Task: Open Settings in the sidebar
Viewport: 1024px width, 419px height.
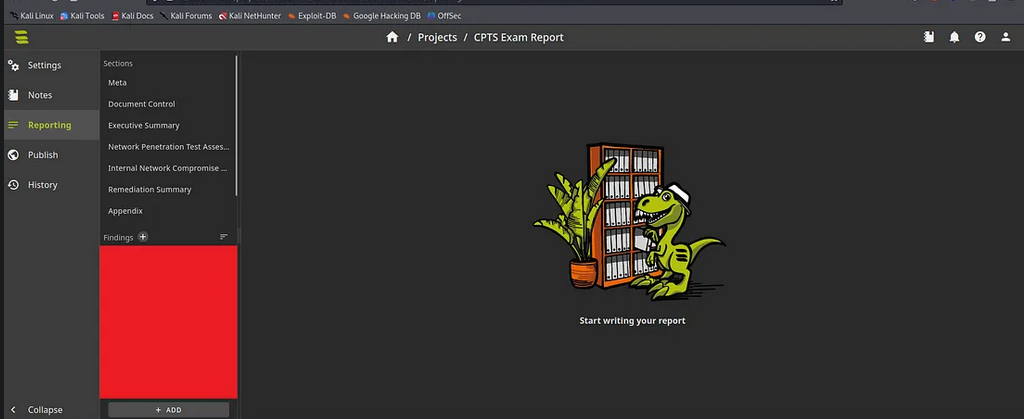Action: click(51, 65)
